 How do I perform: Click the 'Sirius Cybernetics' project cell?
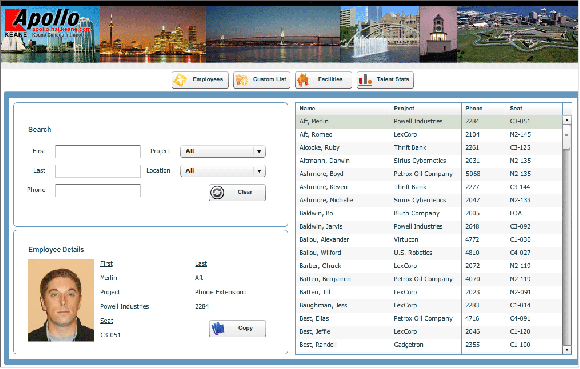420,161
